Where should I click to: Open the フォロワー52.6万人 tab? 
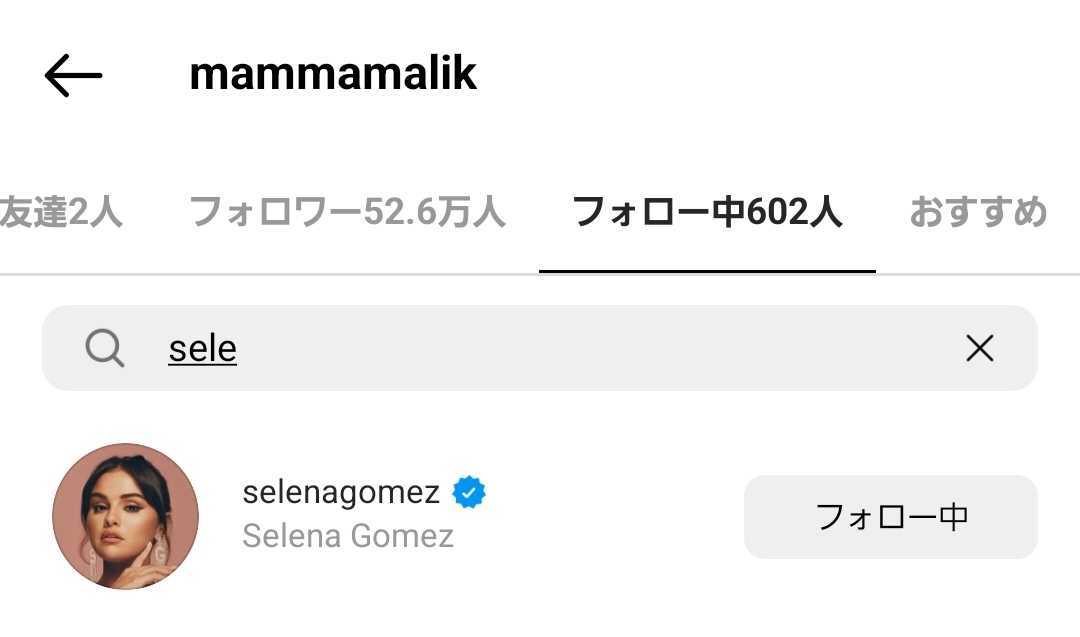coord(347,212)
